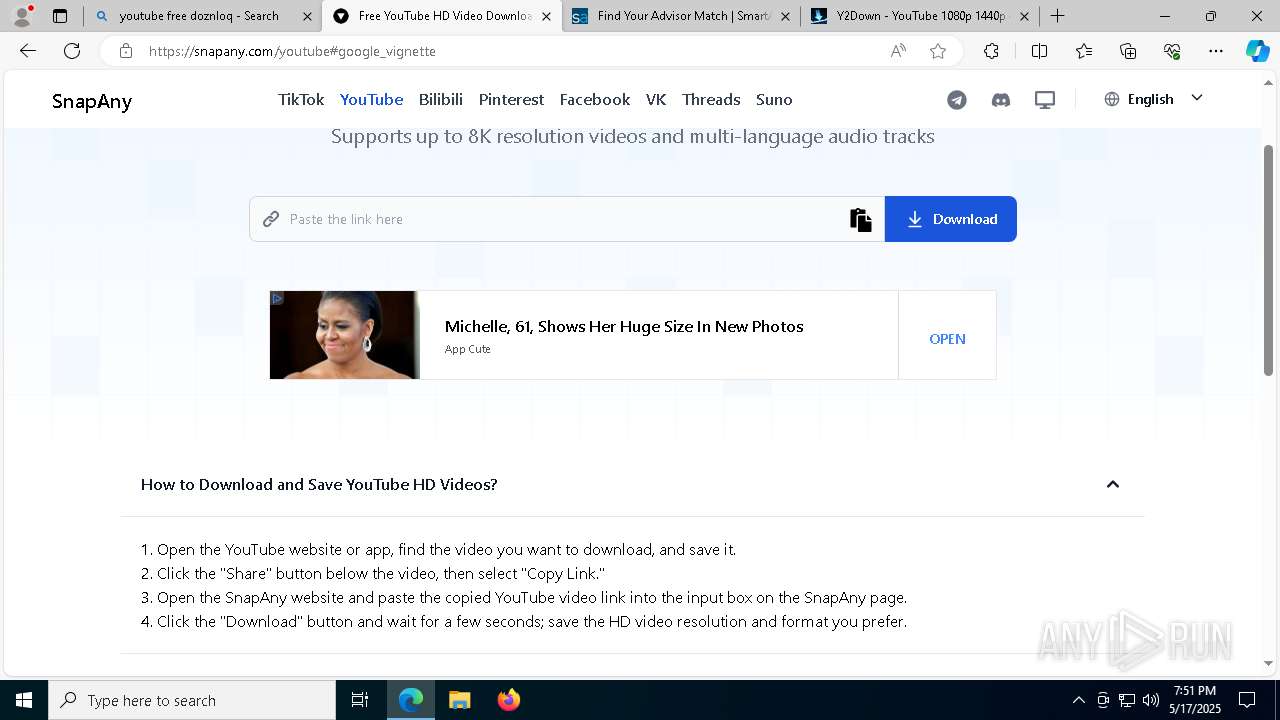
Task: Open the Extensions puzzle icon
Action: [991, 51]
